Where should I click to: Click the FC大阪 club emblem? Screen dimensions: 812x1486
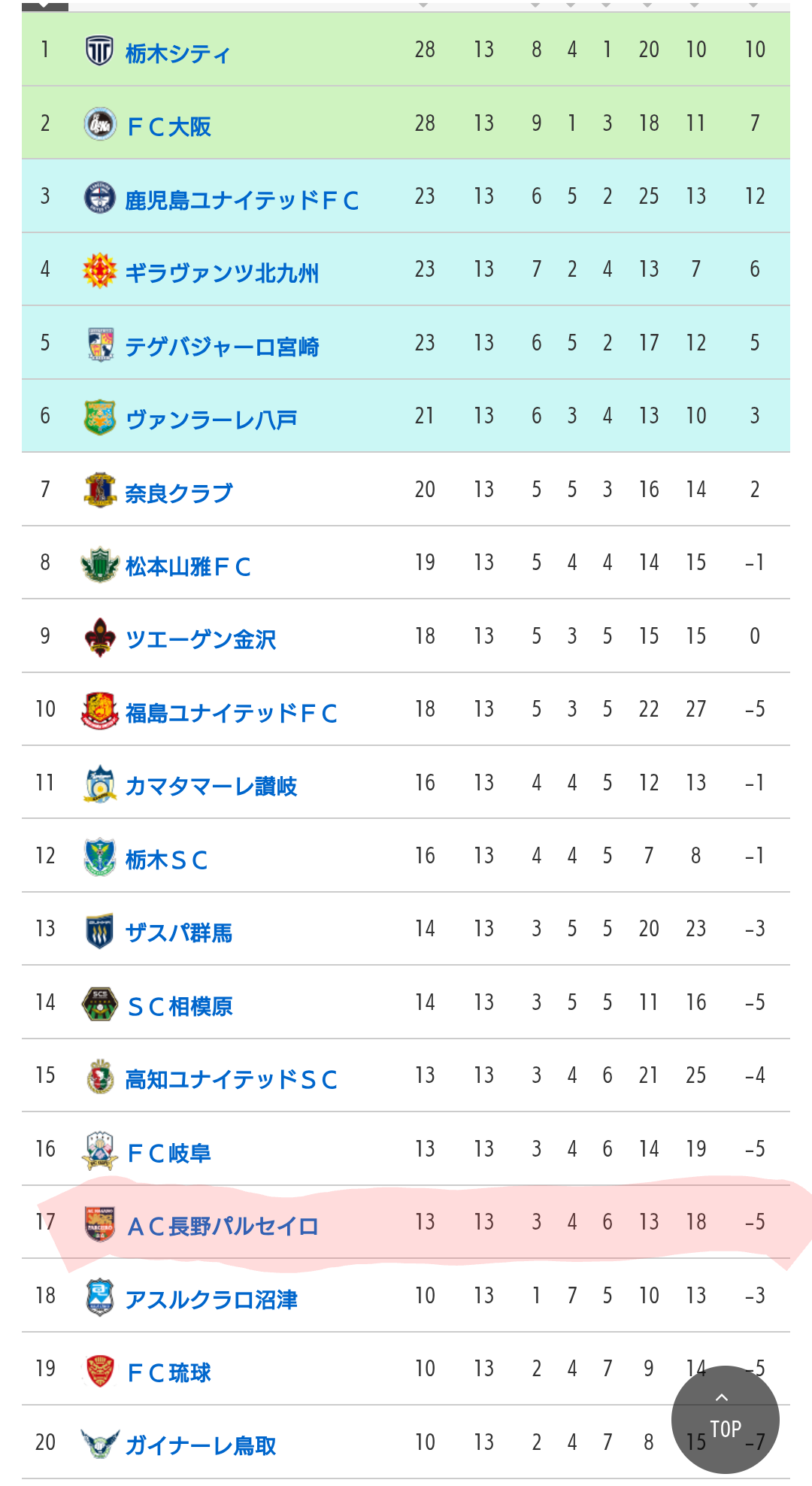pos(99,123)
